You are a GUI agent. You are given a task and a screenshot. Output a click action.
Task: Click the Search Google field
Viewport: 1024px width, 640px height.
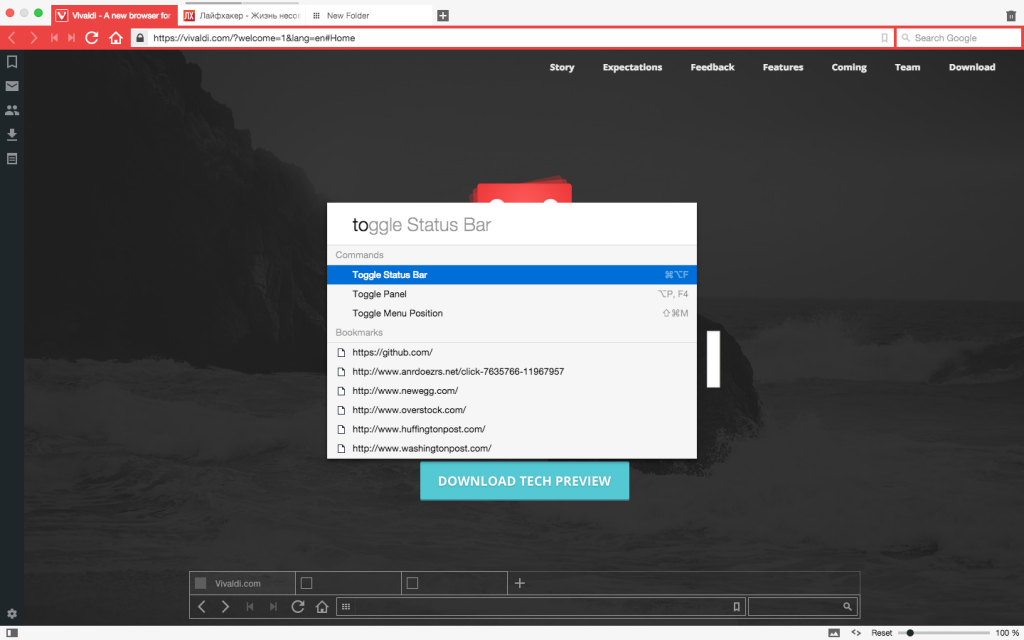959,38
